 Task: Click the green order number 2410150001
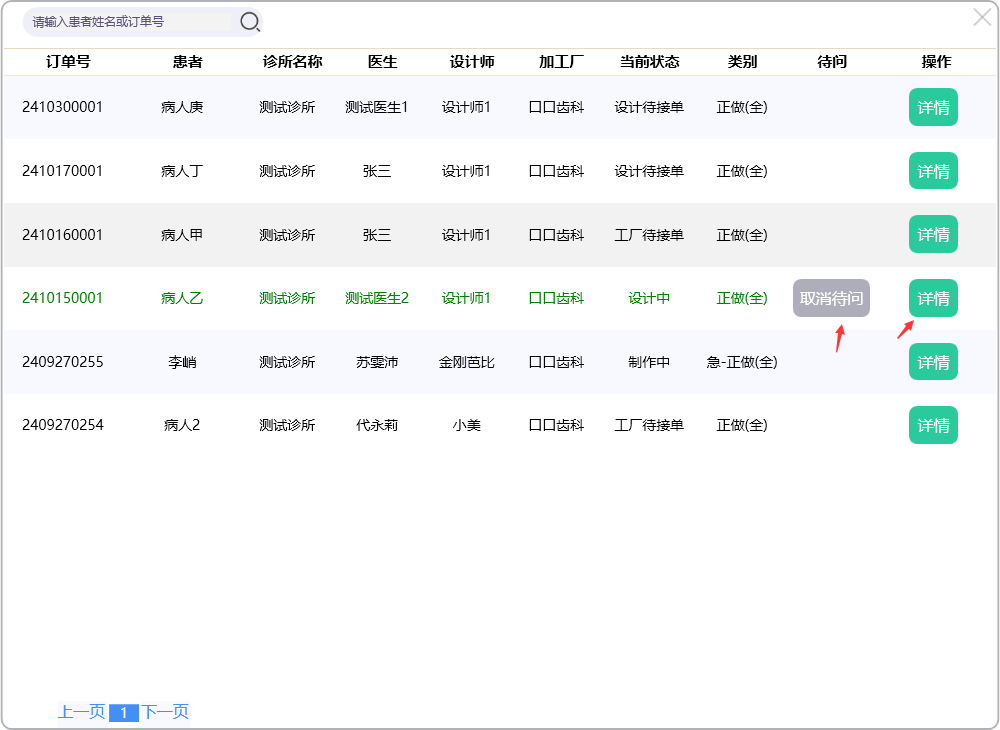pyautogui.click(x=62, y=298)
